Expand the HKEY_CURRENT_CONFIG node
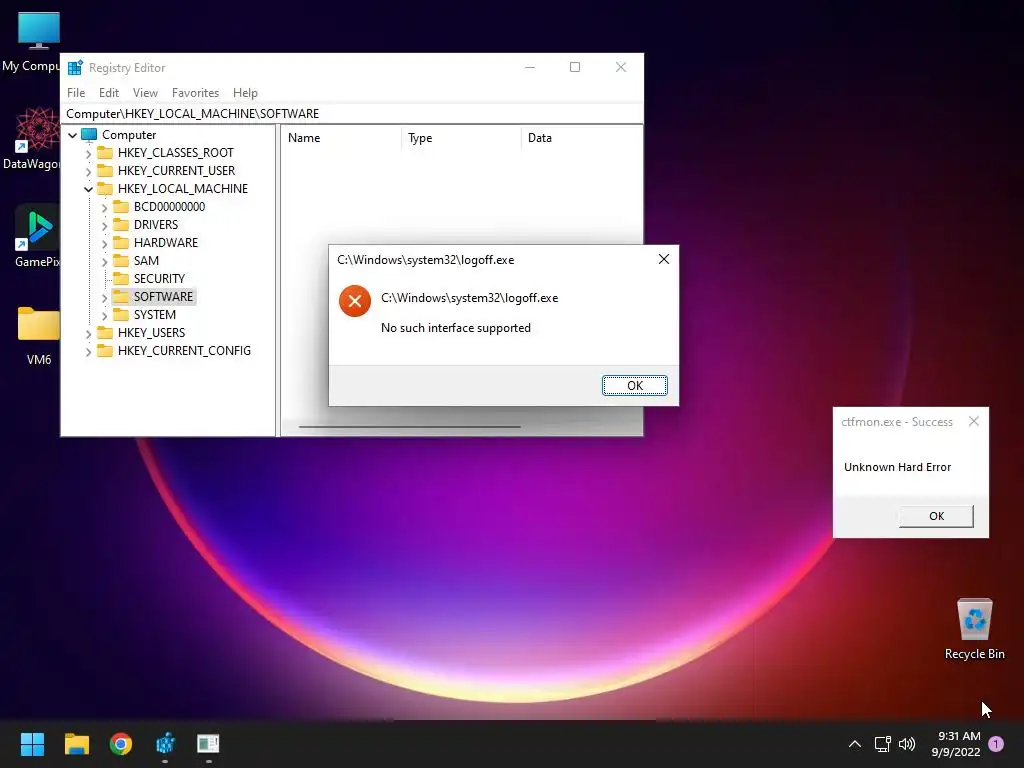1024x768 pixels. pos(88,351)
